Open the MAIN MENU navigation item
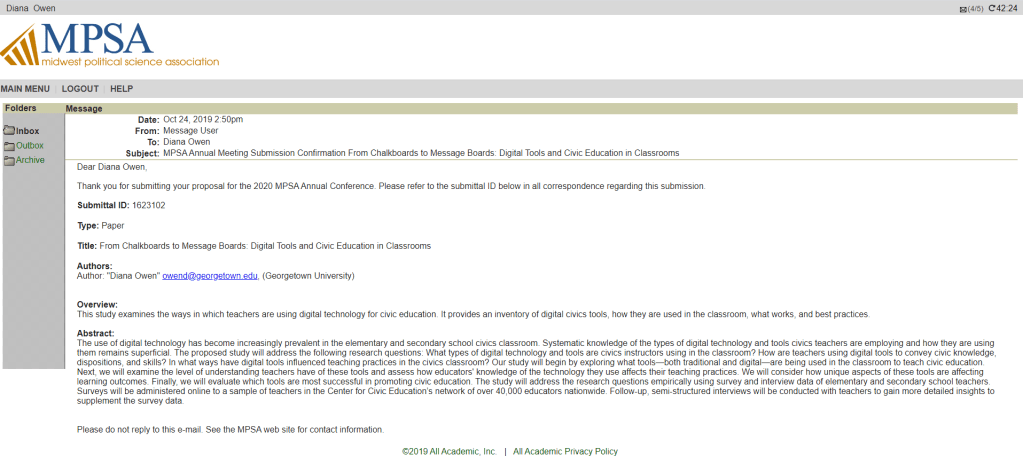This screenshot has width=1023, height=464. pyautogui.click(x=25, y=89)
